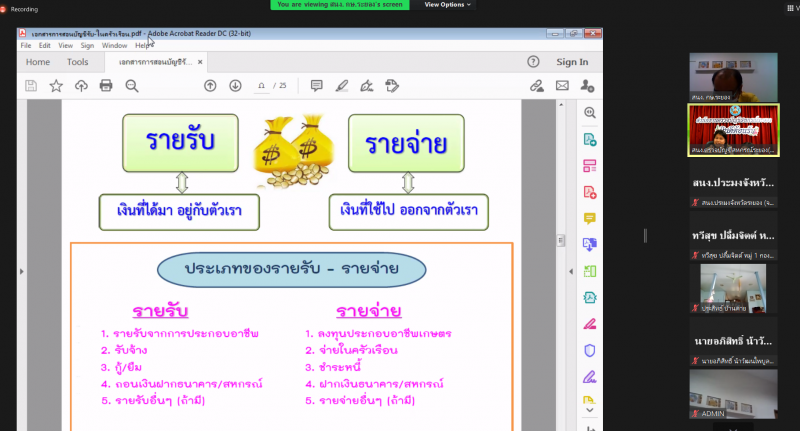Open the sign document pen icon
Screen dimensions: 800x431
click(x=367, y=86)
